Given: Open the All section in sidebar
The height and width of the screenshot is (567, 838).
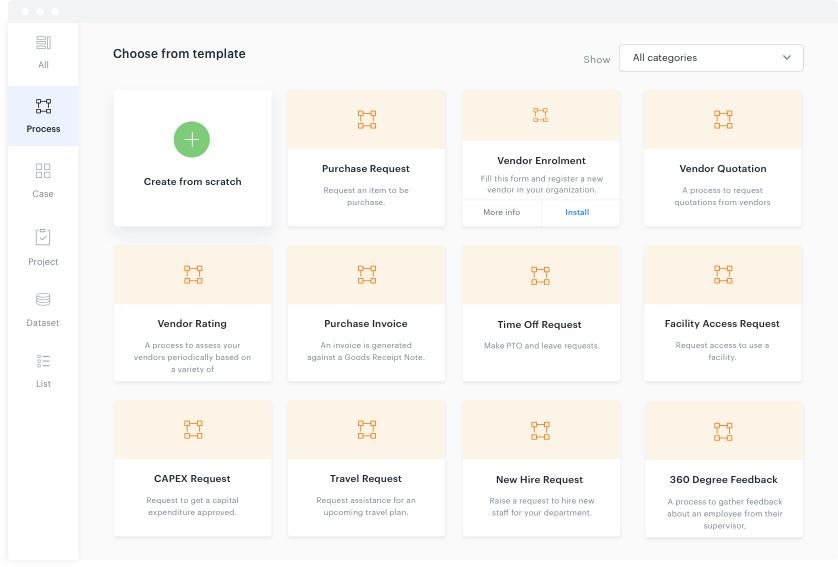Looking at the screenshot, I should [43, 52].
